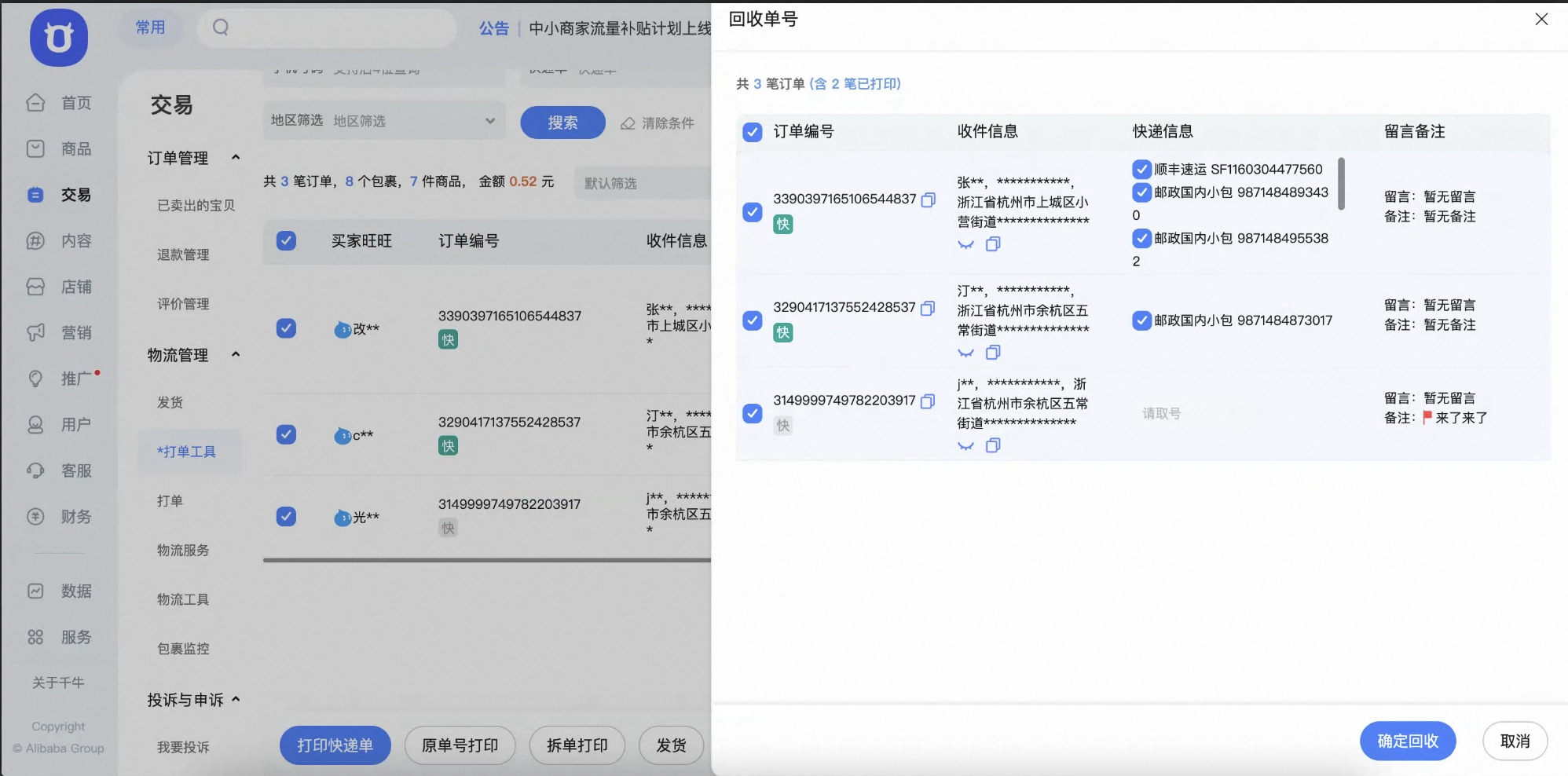Toggle select-all checkbox in dialog header
The width and height of the screenshot is (1568, 776).
(x=753, y=132)
